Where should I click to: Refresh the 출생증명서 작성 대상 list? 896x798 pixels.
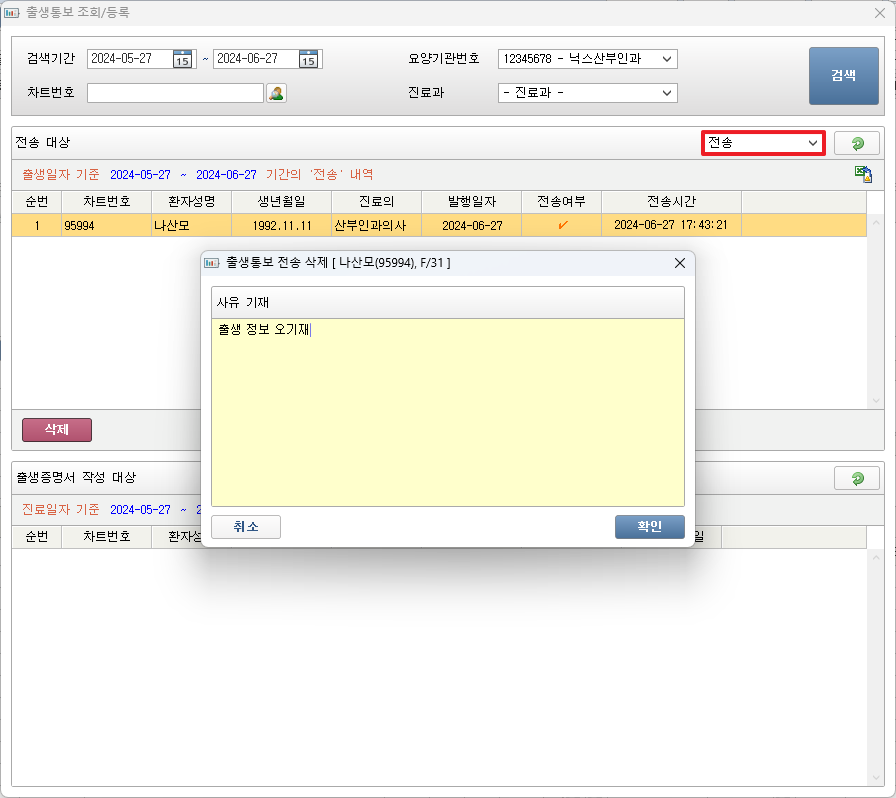point(857,478)
